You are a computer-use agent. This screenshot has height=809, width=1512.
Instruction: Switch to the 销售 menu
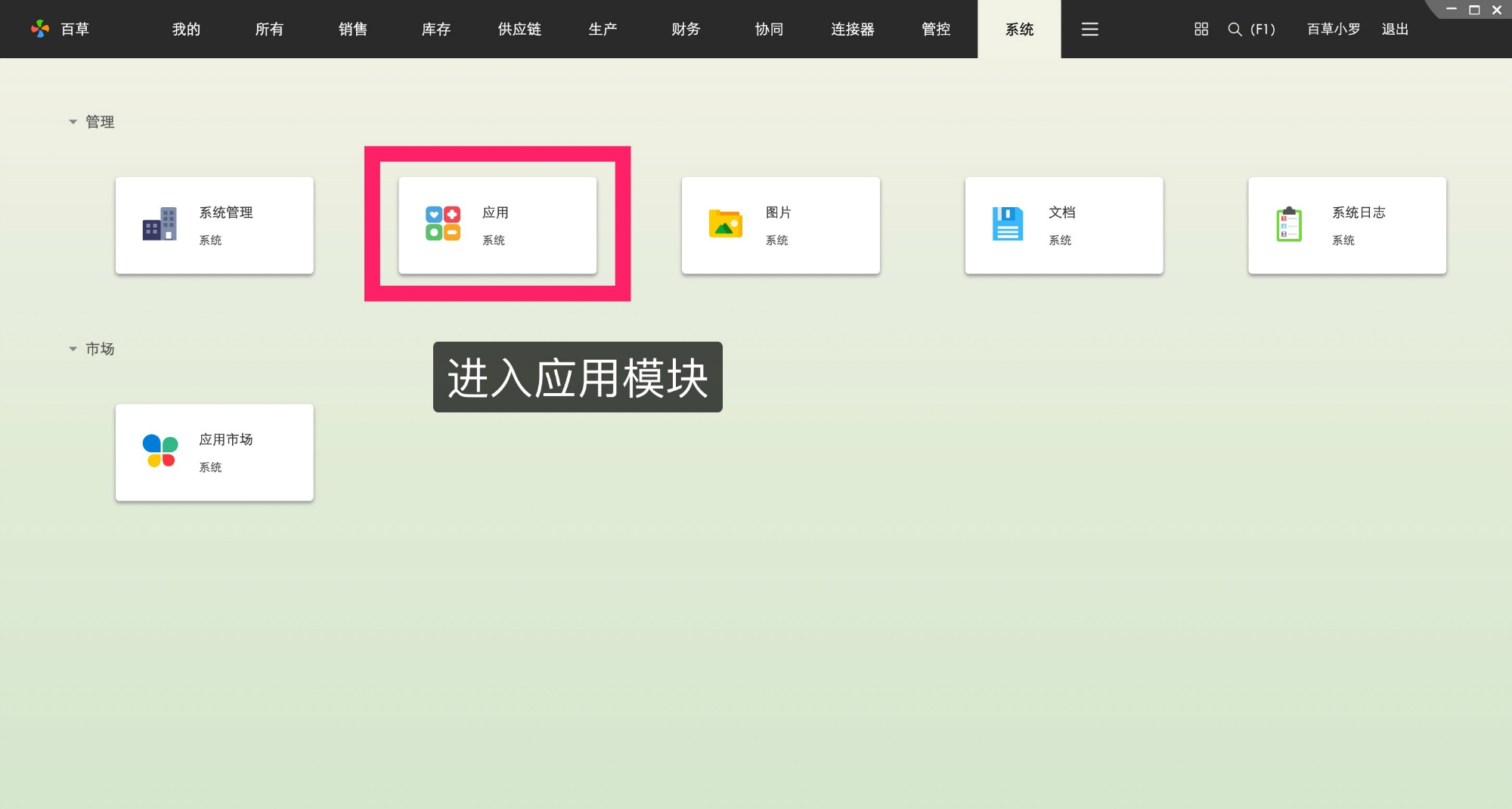(352, 29)
